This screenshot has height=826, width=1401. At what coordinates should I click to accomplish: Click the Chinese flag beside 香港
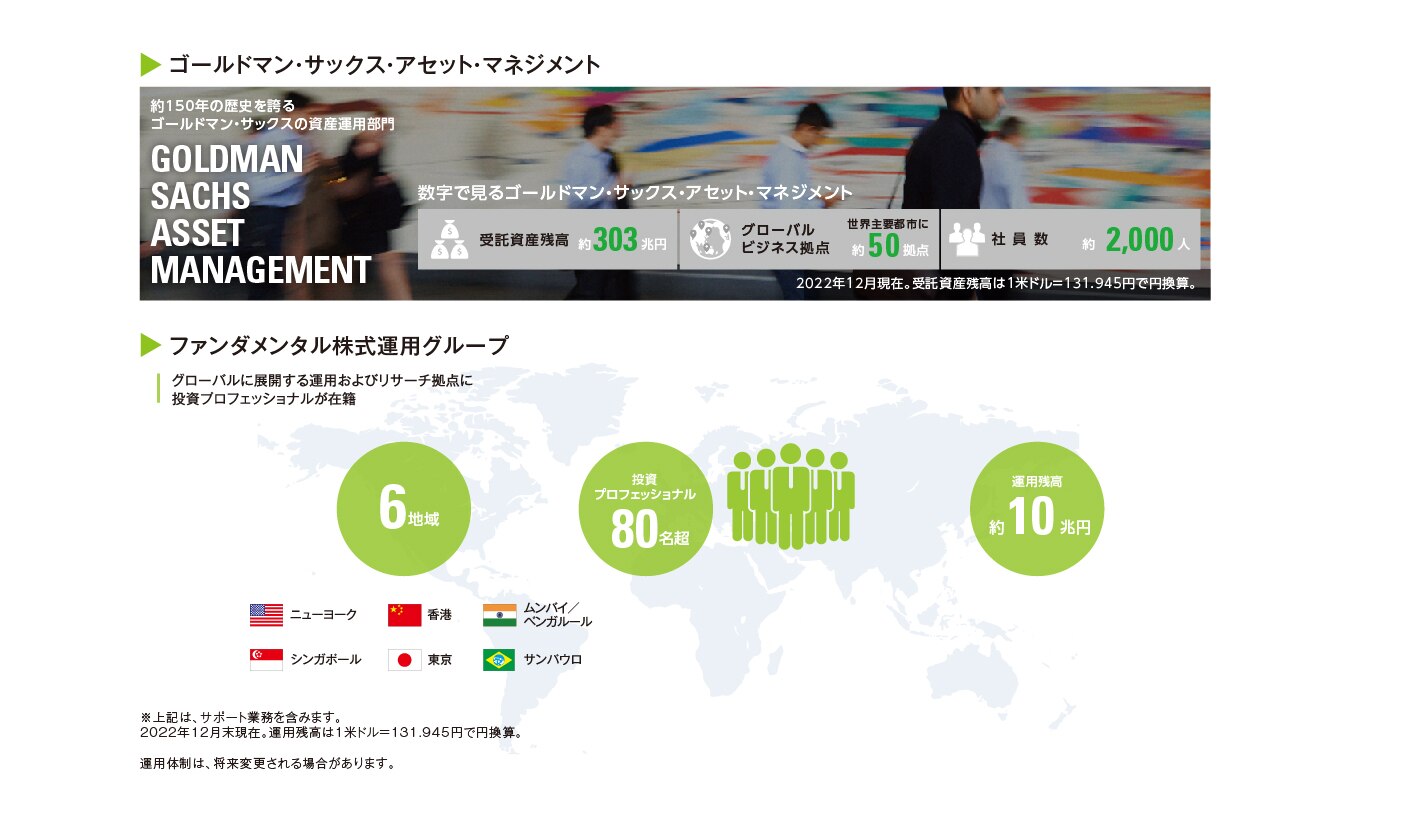404,614
